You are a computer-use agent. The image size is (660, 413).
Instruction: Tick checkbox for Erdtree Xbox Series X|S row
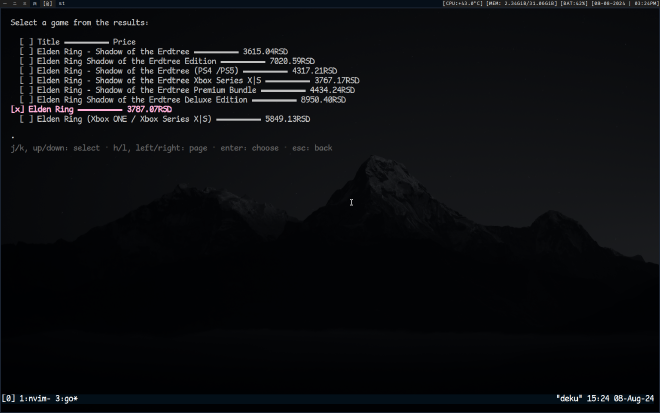pyautogui.click(x=26, y=81)
